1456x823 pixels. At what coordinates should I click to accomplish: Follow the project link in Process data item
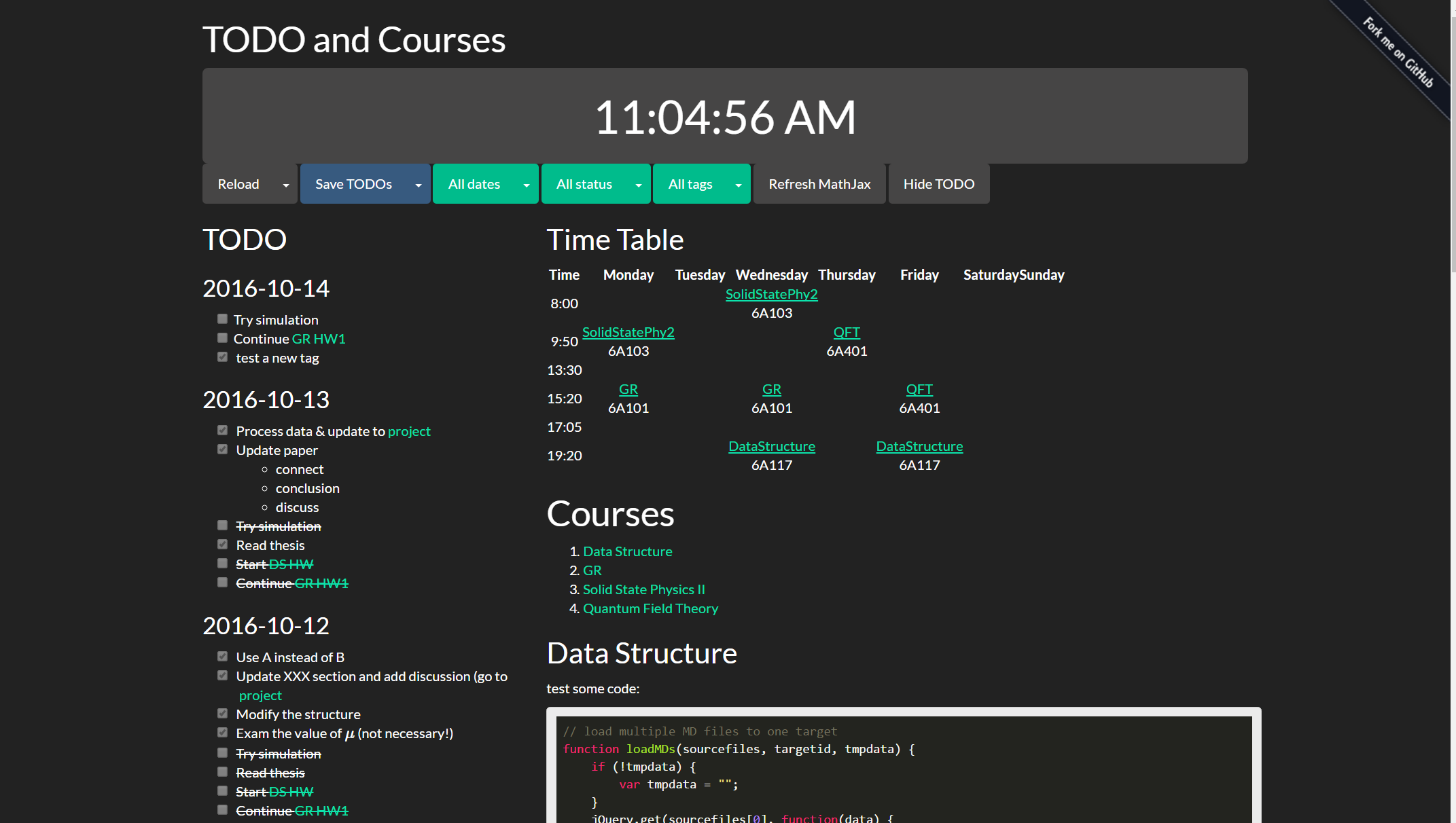point(409,431)
